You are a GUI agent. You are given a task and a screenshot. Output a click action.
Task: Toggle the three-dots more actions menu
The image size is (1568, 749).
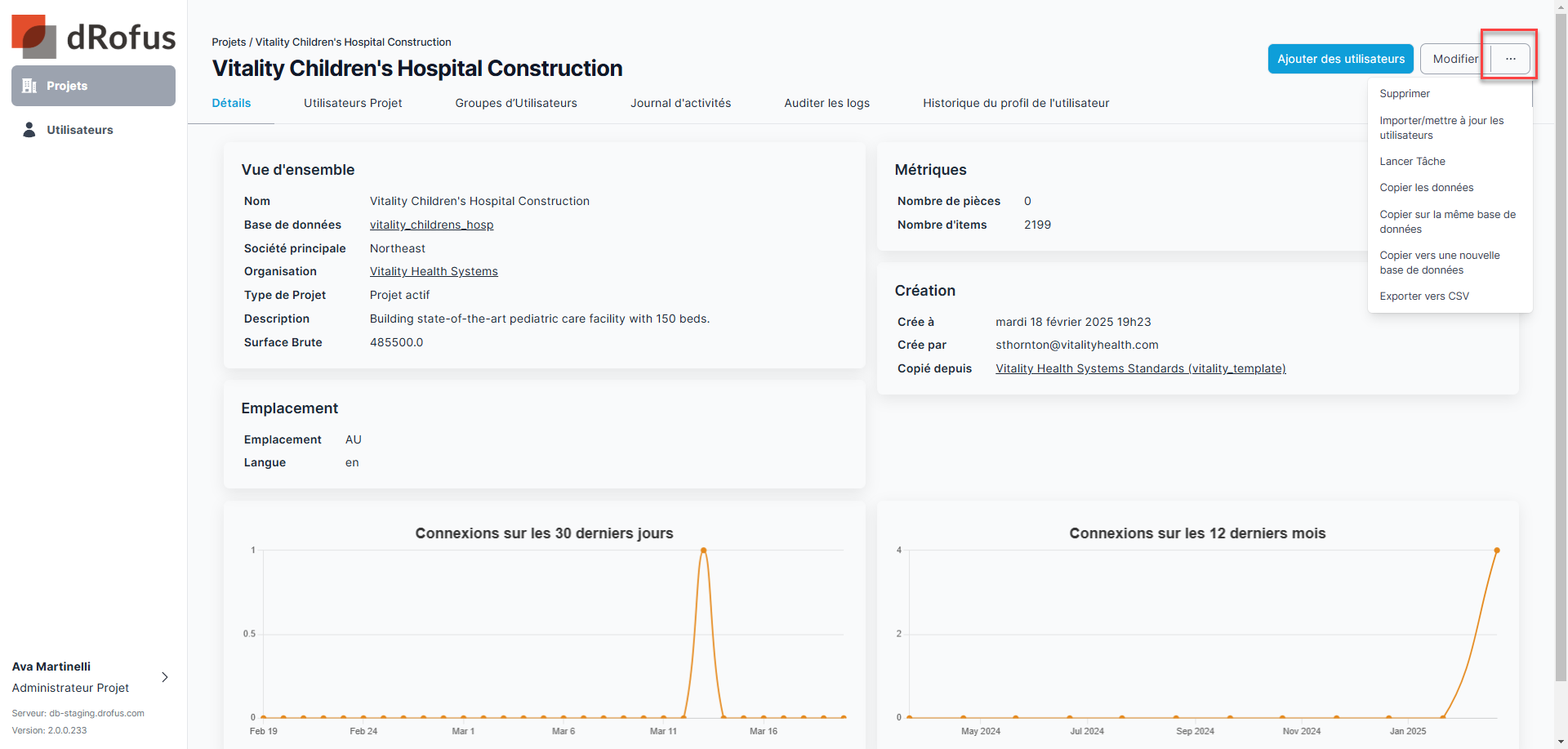pos(1510,59)
